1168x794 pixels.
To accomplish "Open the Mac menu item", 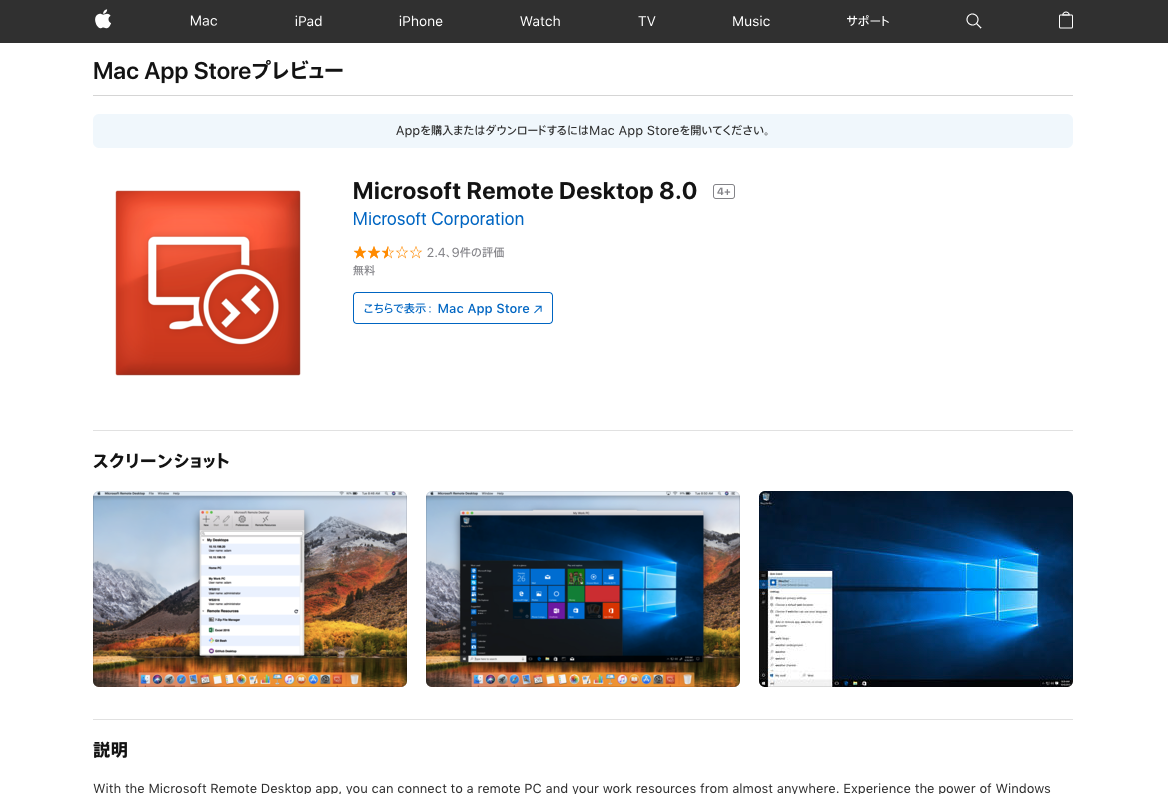I will (203, 21).
